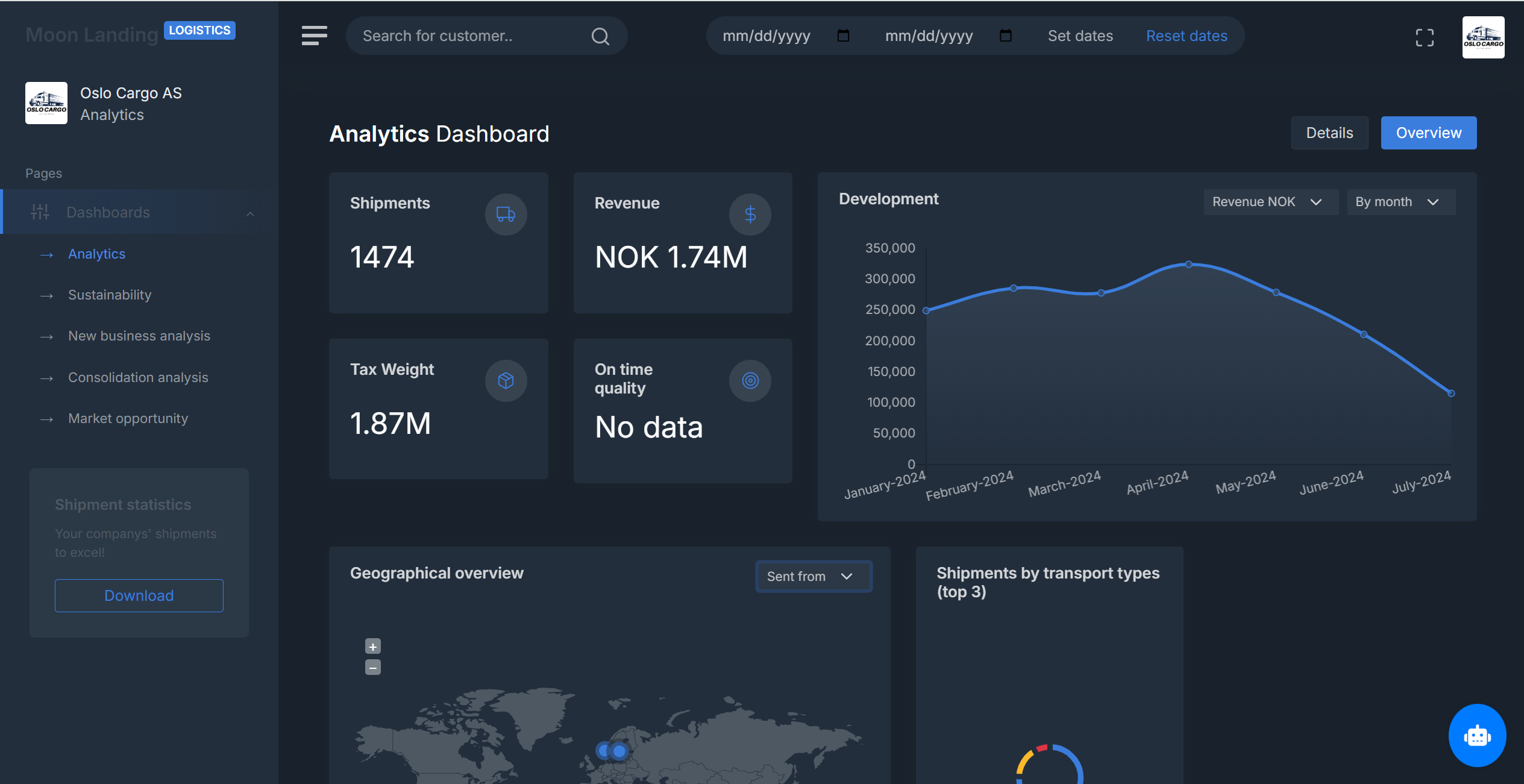Click the Revenue value NOK 1.74M
Screen dimensions: 1524x784
click(x=671, y=257)
